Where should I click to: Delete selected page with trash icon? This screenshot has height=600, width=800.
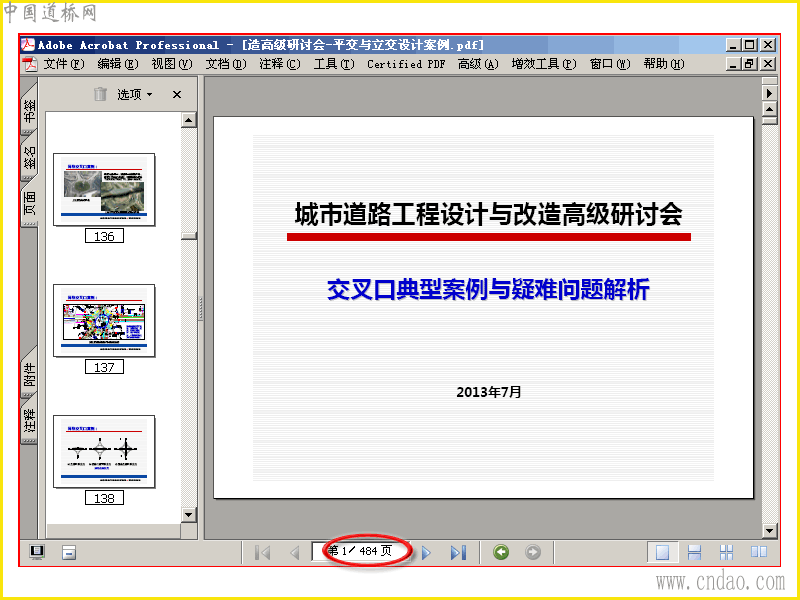pos(101,94)
